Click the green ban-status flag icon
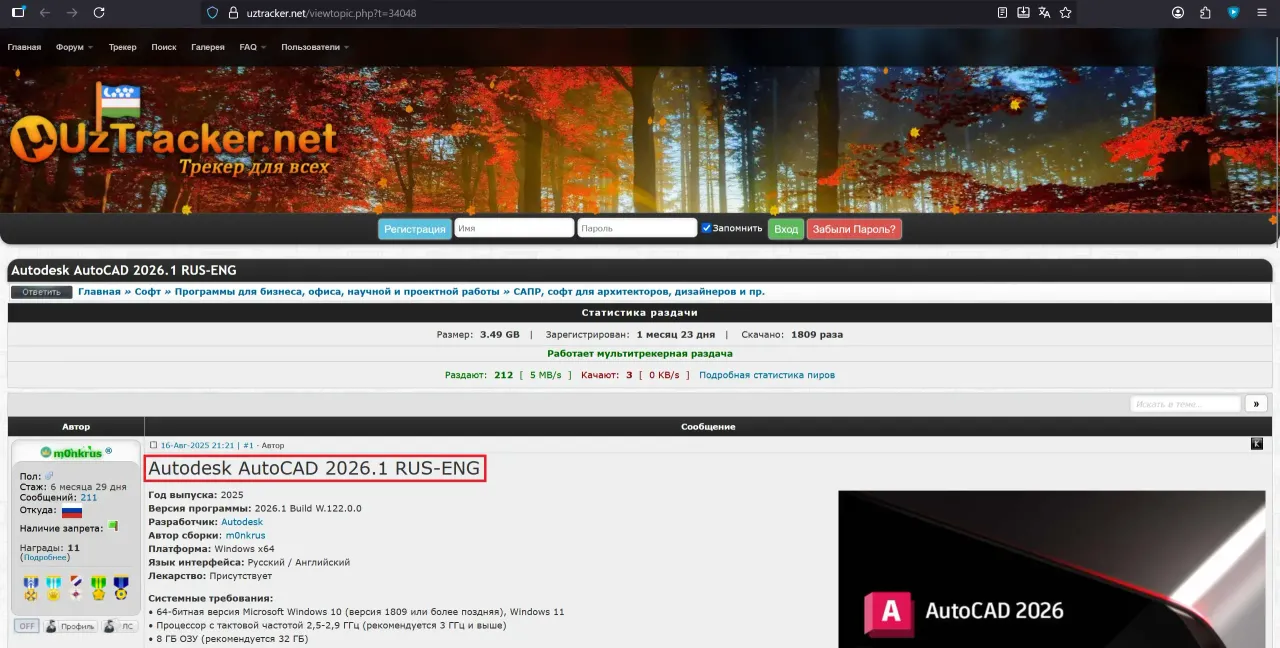The width and height of the screenshot is (1280, 648). point(113,526)
